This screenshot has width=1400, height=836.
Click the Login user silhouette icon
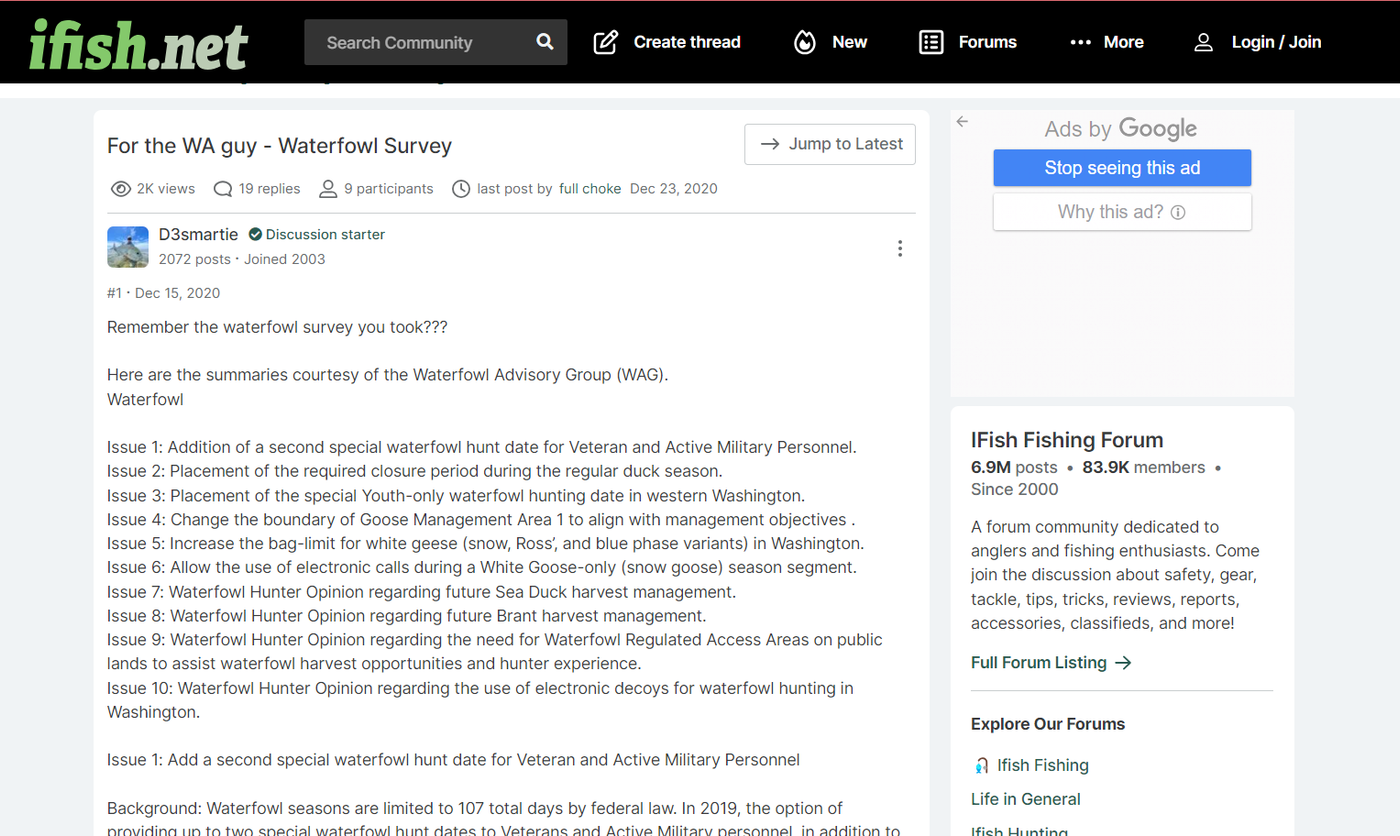click(x=1204, y=42)
